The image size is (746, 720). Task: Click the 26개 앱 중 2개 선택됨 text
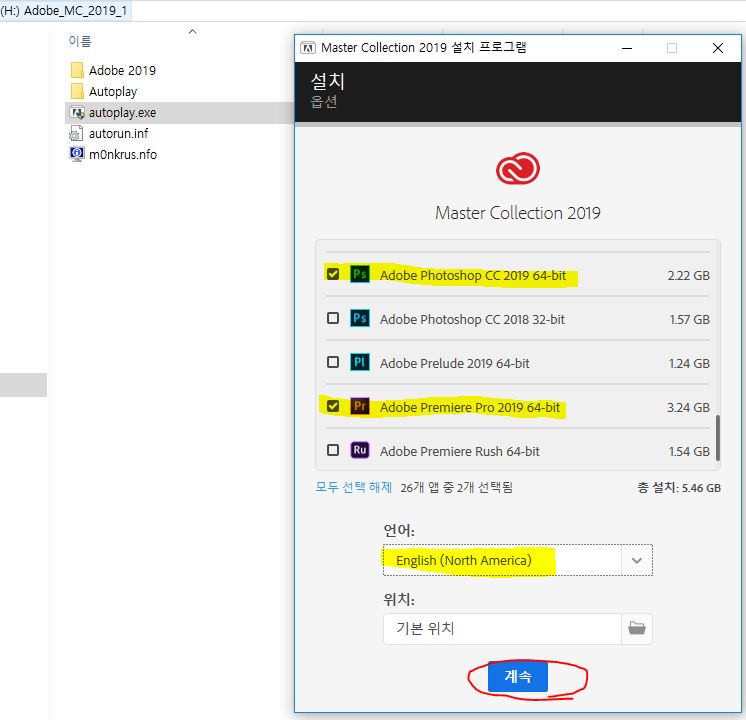(x=456, y=487)
